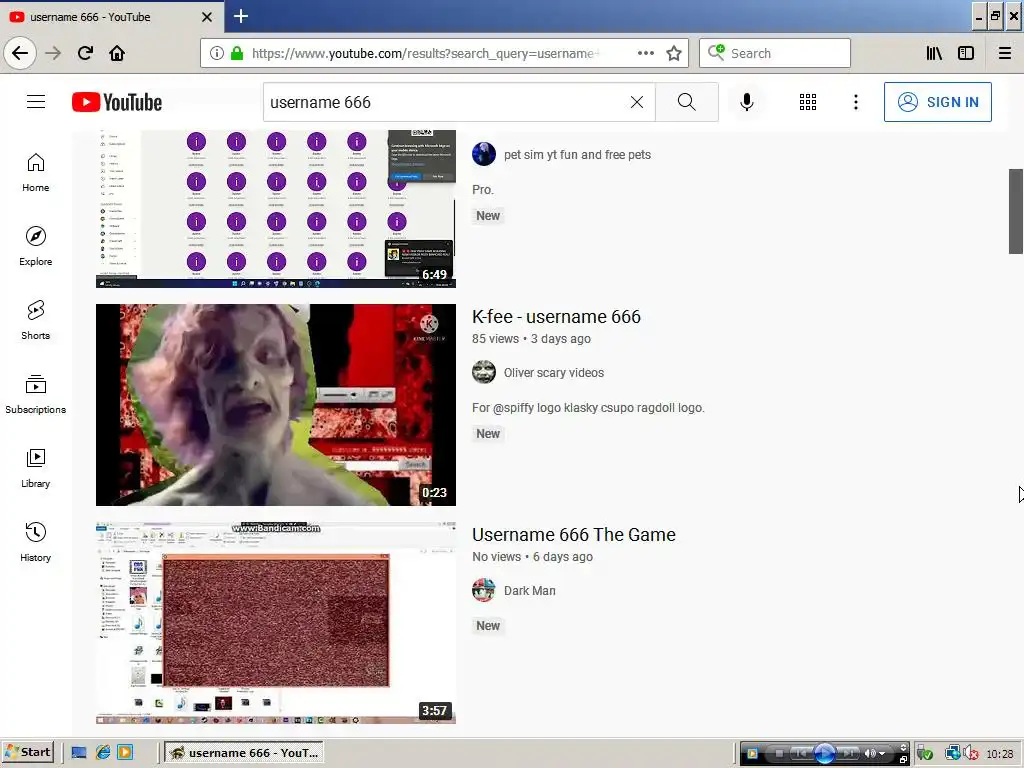
Task: Show site information for youtube.com
Action: [x=217, y=53]
